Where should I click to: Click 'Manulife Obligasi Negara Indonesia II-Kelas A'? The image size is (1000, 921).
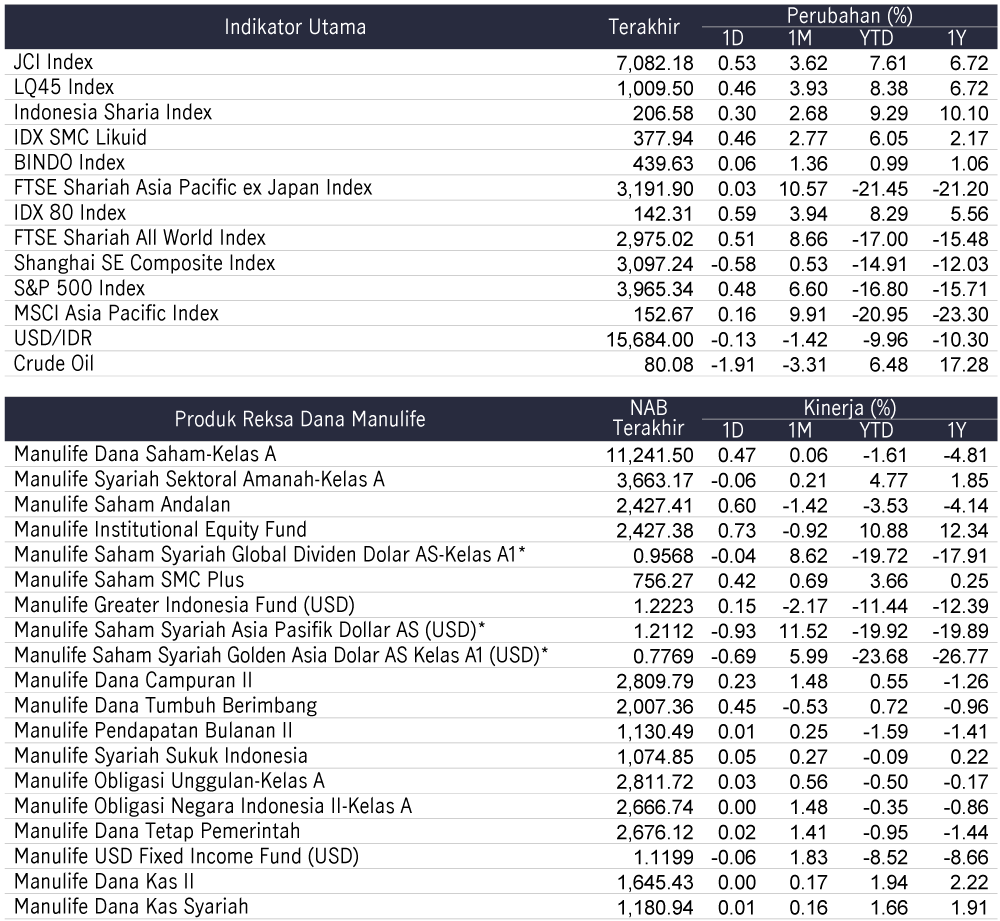[x=213, y=806]
